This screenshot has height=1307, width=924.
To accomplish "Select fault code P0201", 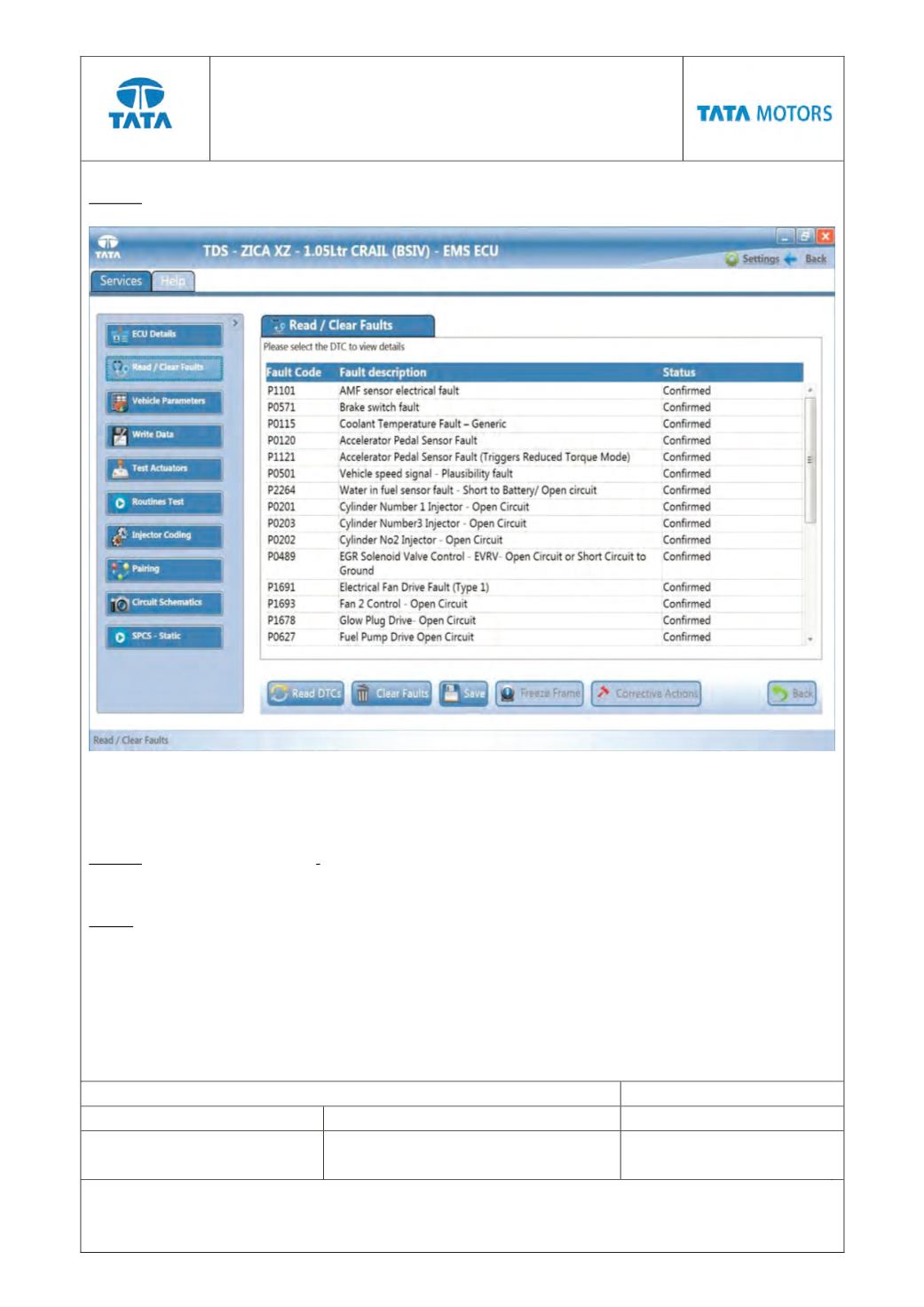I will pos(281,507).
